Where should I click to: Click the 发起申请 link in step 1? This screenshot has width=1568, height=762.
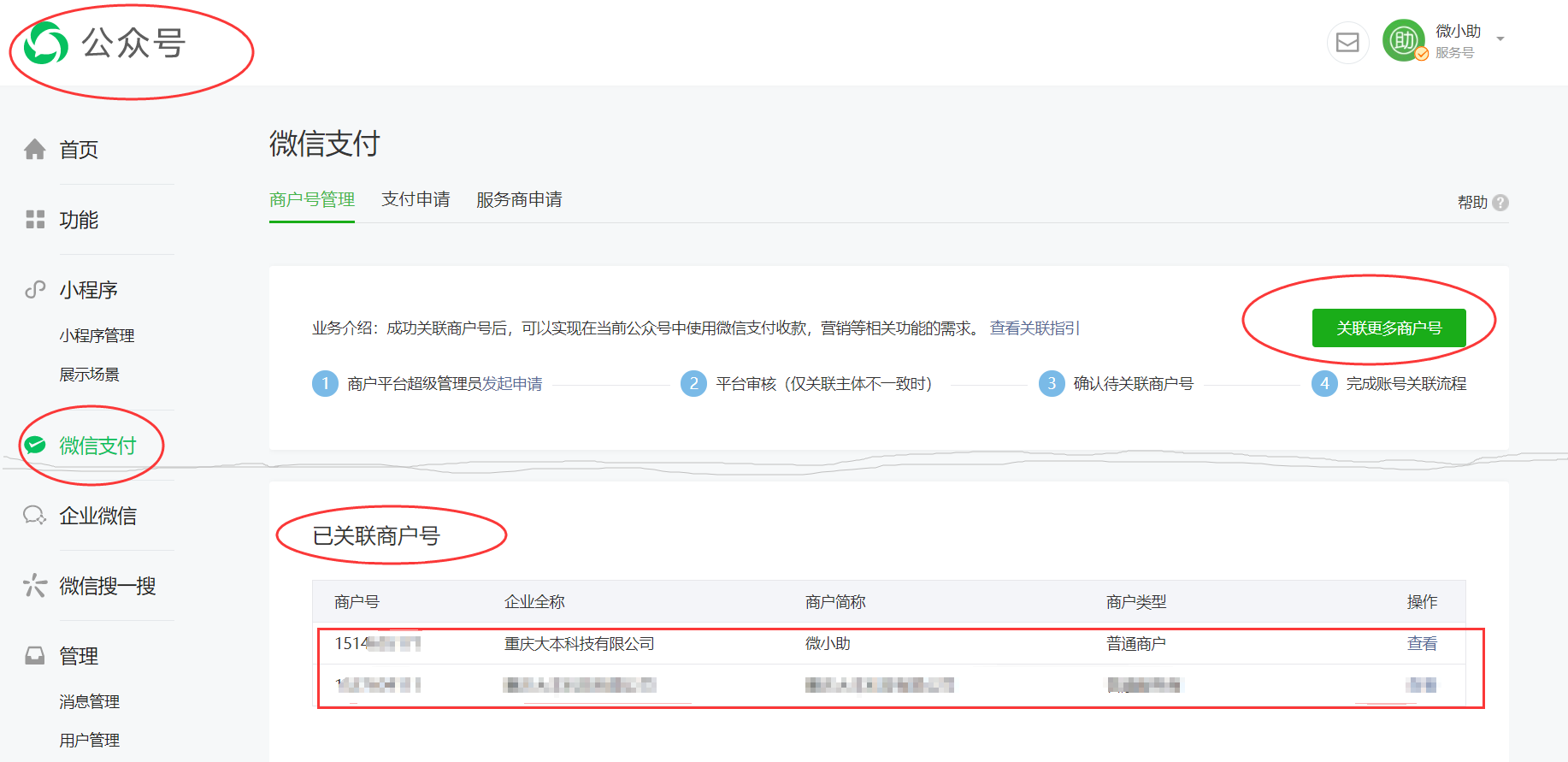point(512,384)
